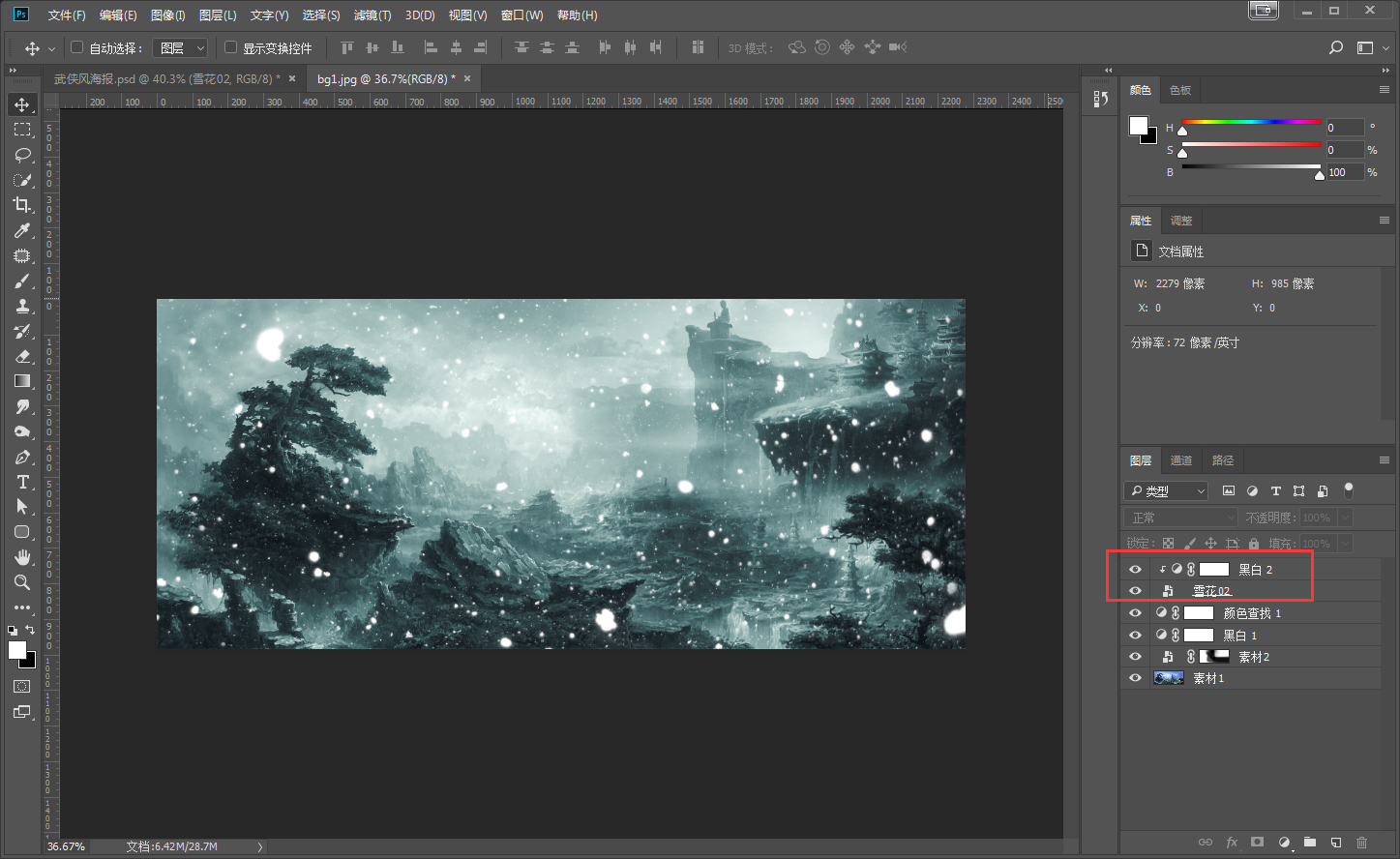Select the Lasso tool
Image resolution: width=1400 pixels, height=859 pixels.
[x=22, y=155]
